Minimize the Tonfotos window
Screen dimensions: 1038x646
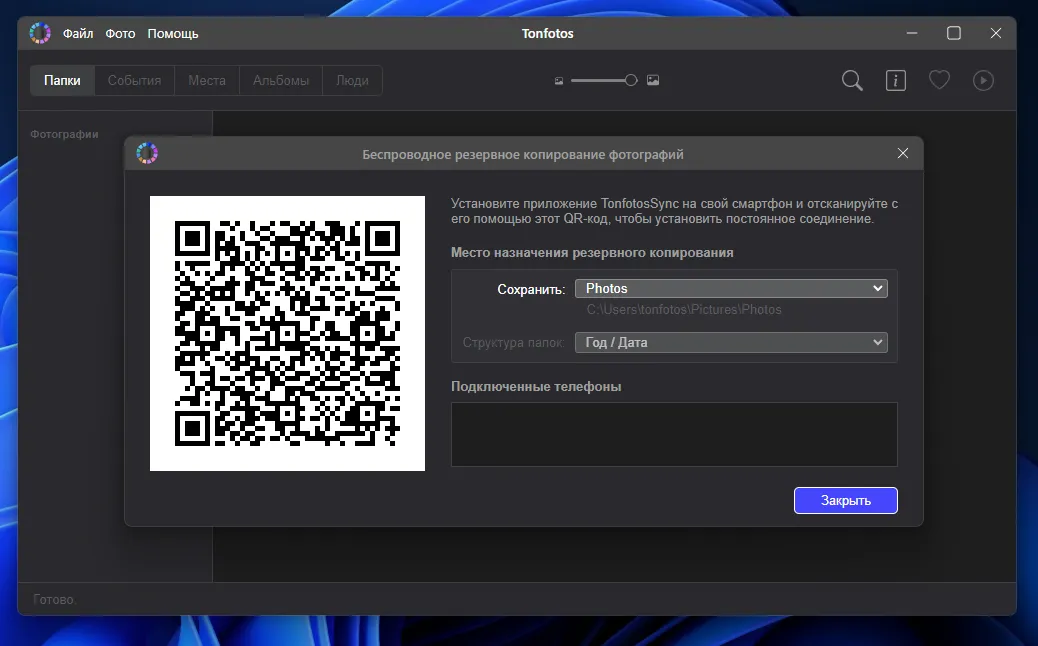coord(912,33)
